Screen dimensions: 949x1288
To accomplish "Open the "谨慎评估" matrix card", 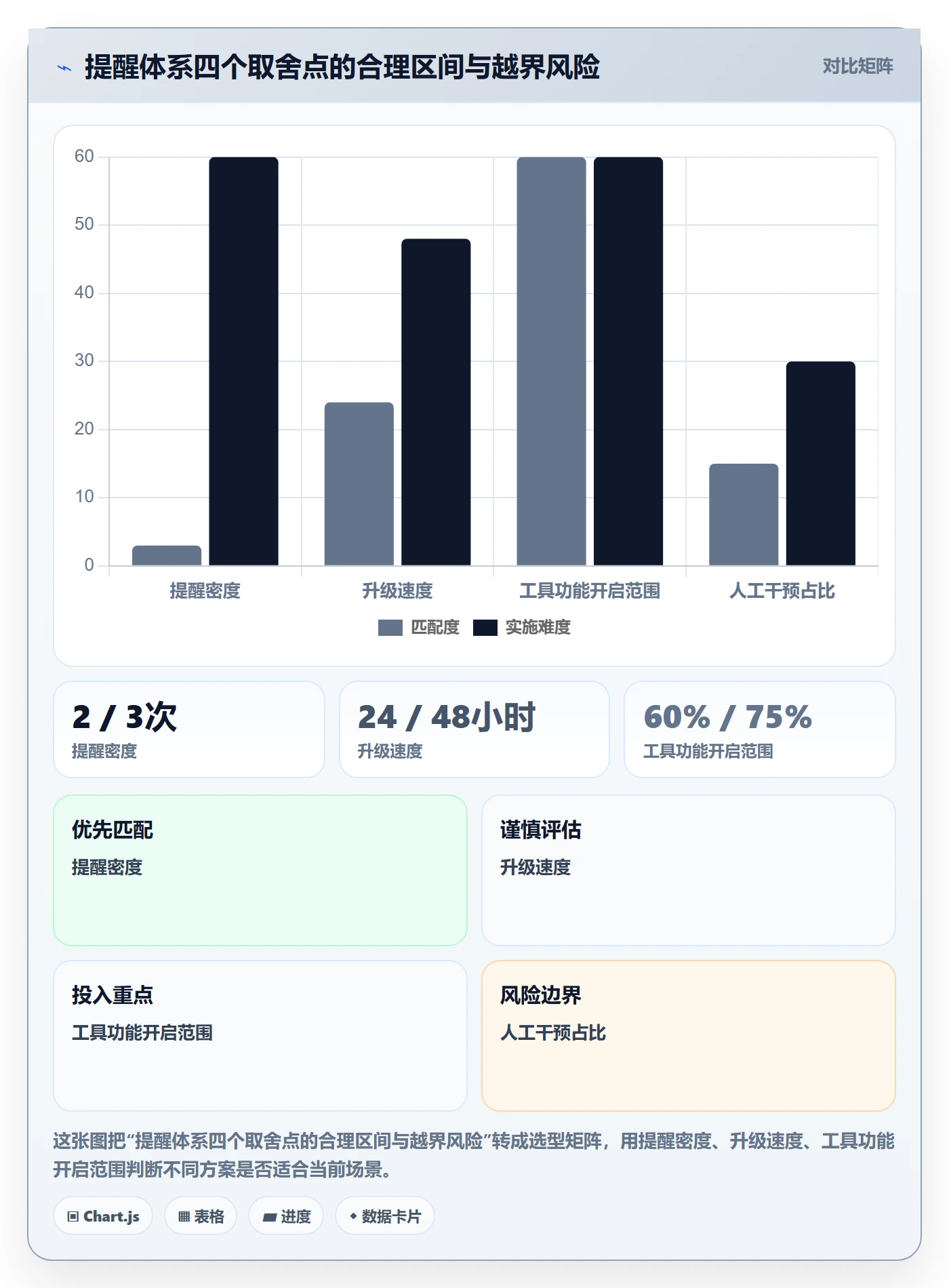I will (689, 870).
